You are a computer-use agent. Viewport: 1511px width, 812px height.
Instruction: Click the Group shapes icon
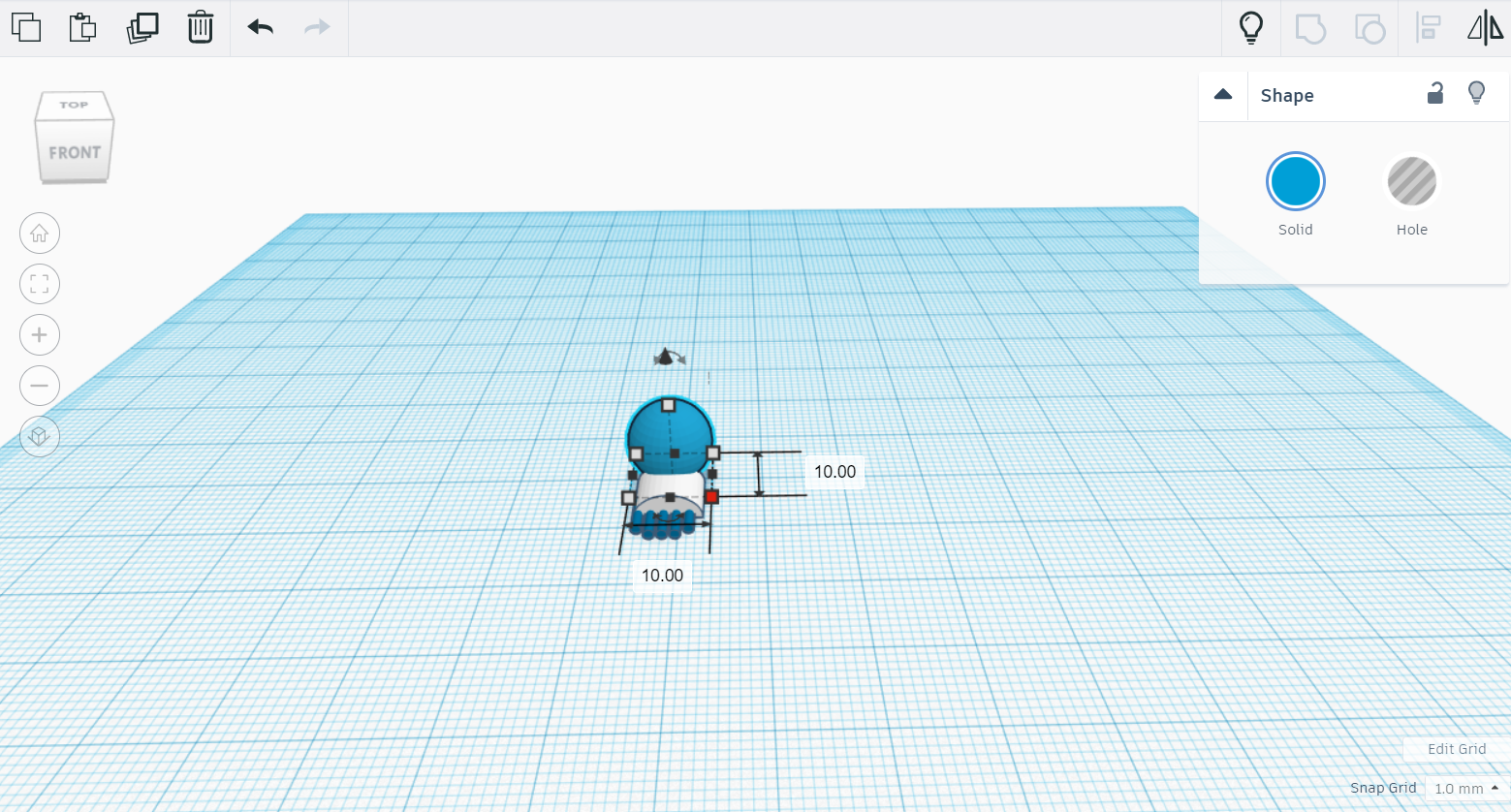click(x=1310, y=28)
